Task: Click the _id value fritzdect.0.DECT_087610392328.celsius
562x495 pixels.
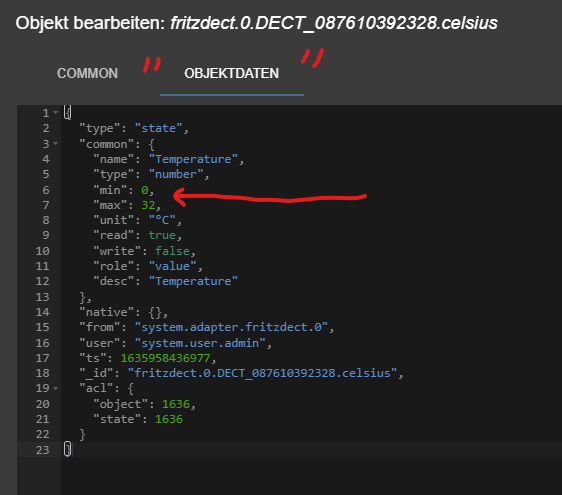Action: pos(263,373)
